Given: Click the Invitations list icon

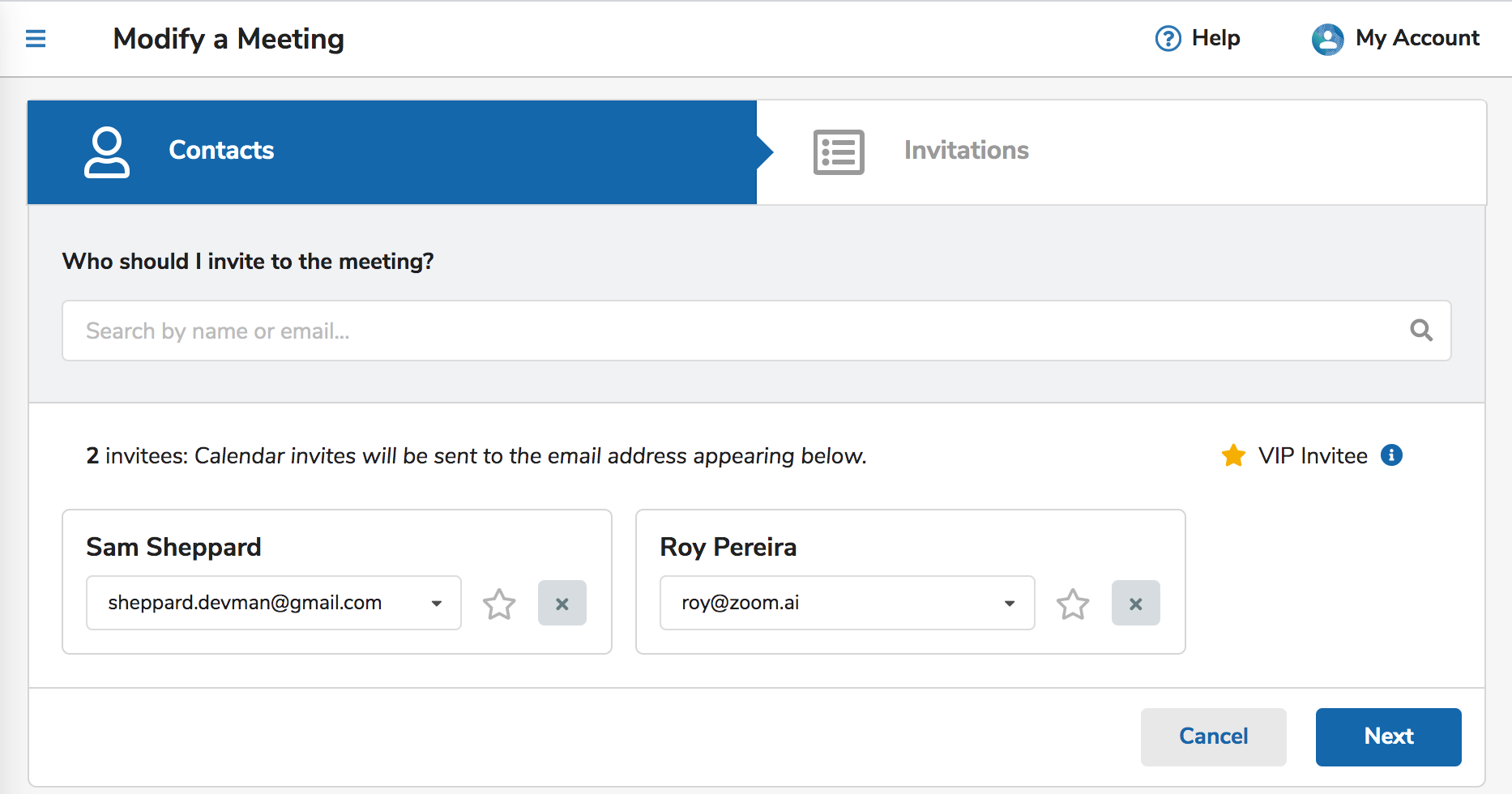Looking at the screenshot, I should 839,152.
